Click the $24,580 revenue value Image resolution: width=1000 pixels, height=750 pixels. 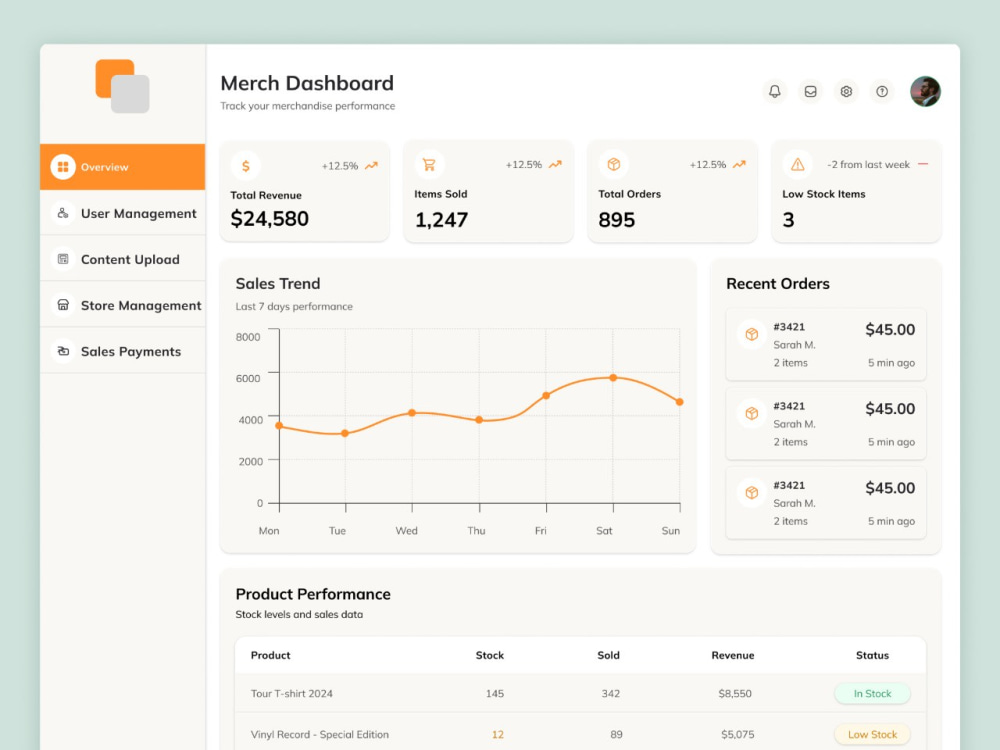coord(269,219)
